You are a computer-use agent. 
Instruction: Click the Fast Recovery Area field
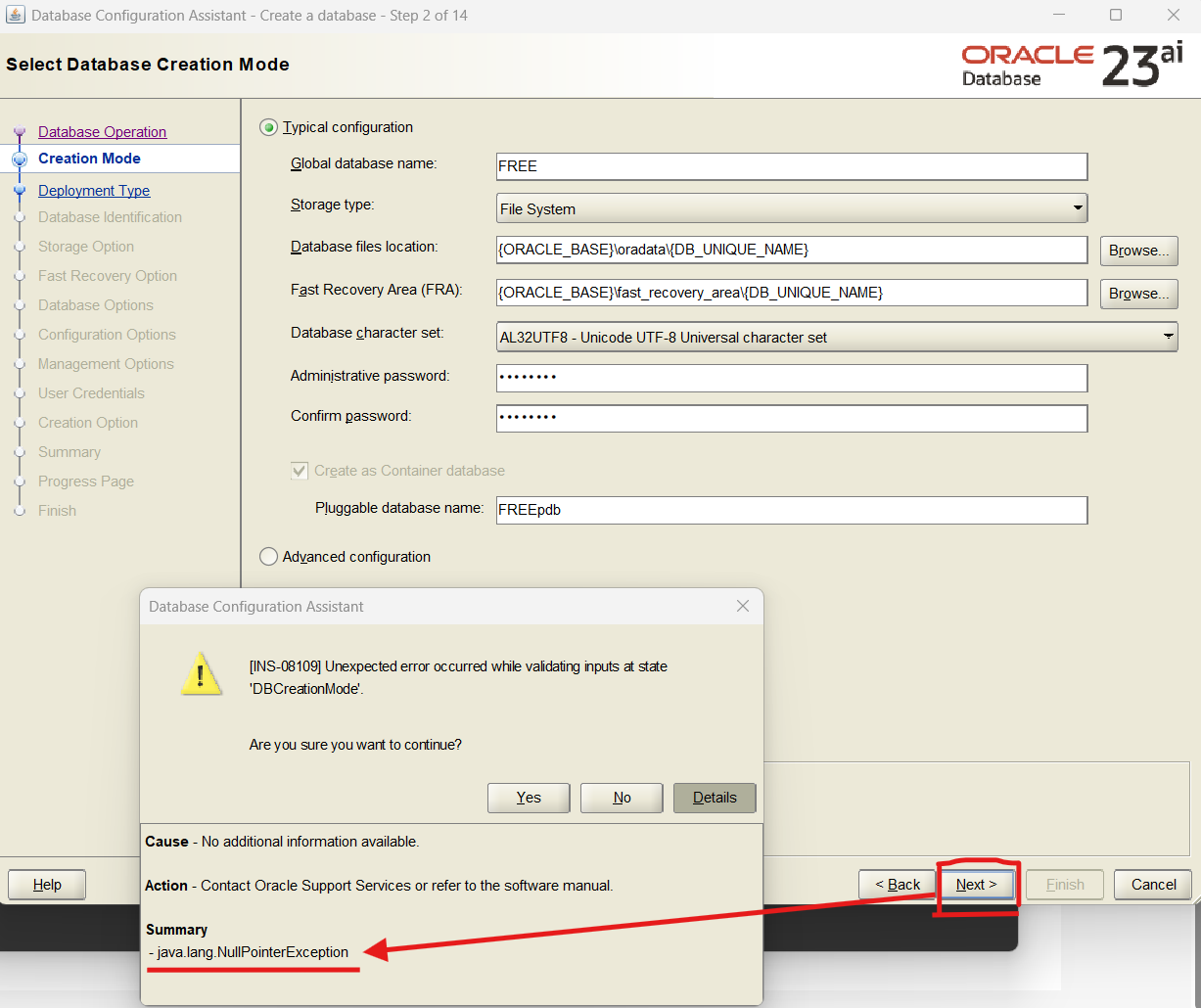pyautogui.click(x=792, y=293)
